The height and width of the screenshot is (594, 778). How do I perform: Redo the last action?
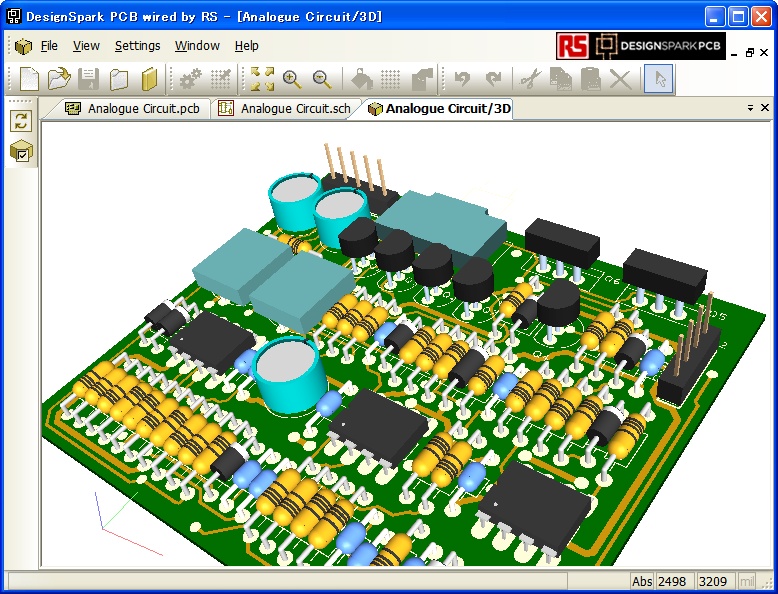(494, 79)
